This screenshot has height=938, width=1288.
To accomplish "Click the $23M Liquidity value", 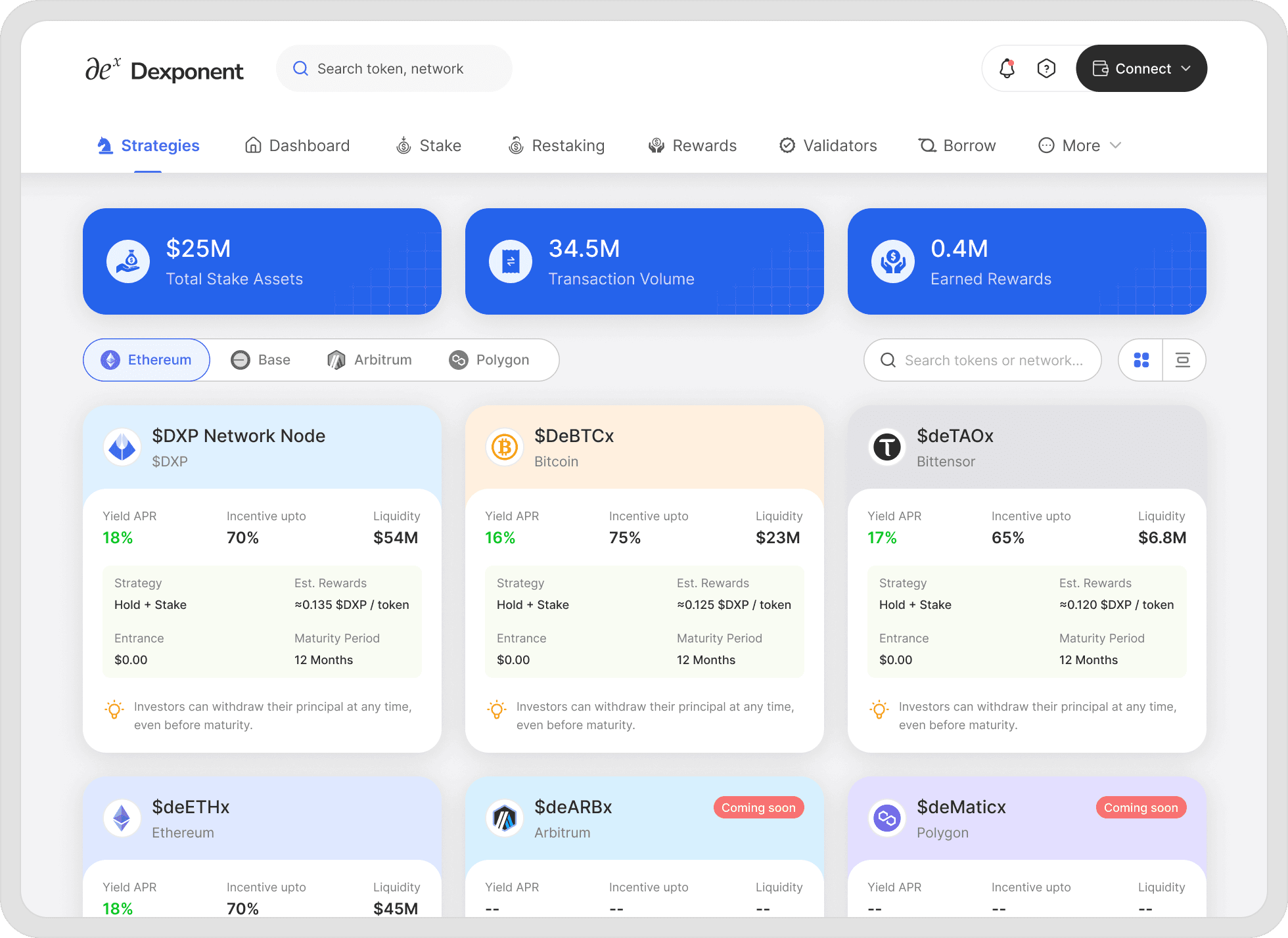I will point(778,538).
